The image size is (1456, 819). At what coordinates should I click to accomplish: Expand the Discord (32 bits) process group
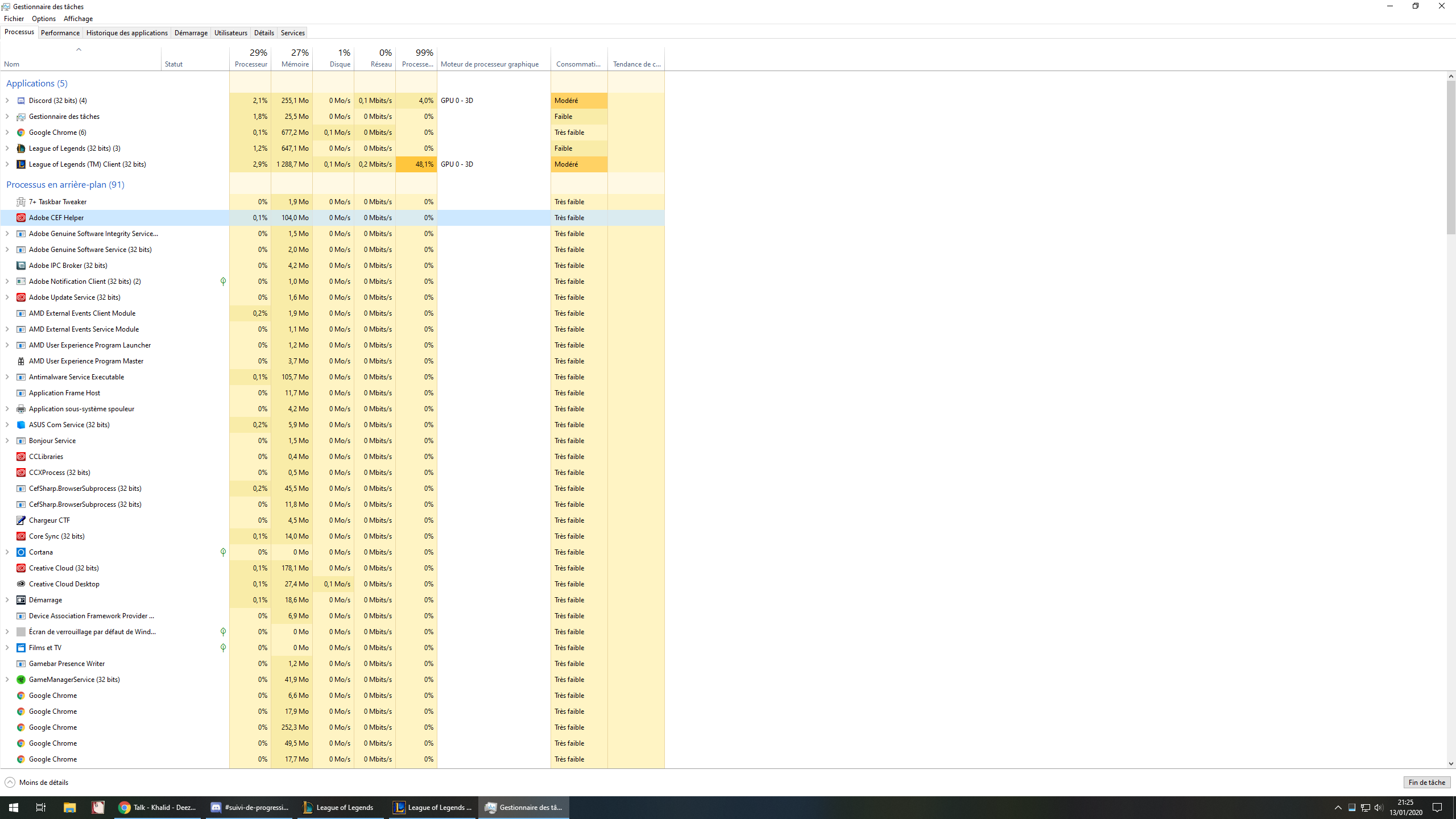(7, 101)
